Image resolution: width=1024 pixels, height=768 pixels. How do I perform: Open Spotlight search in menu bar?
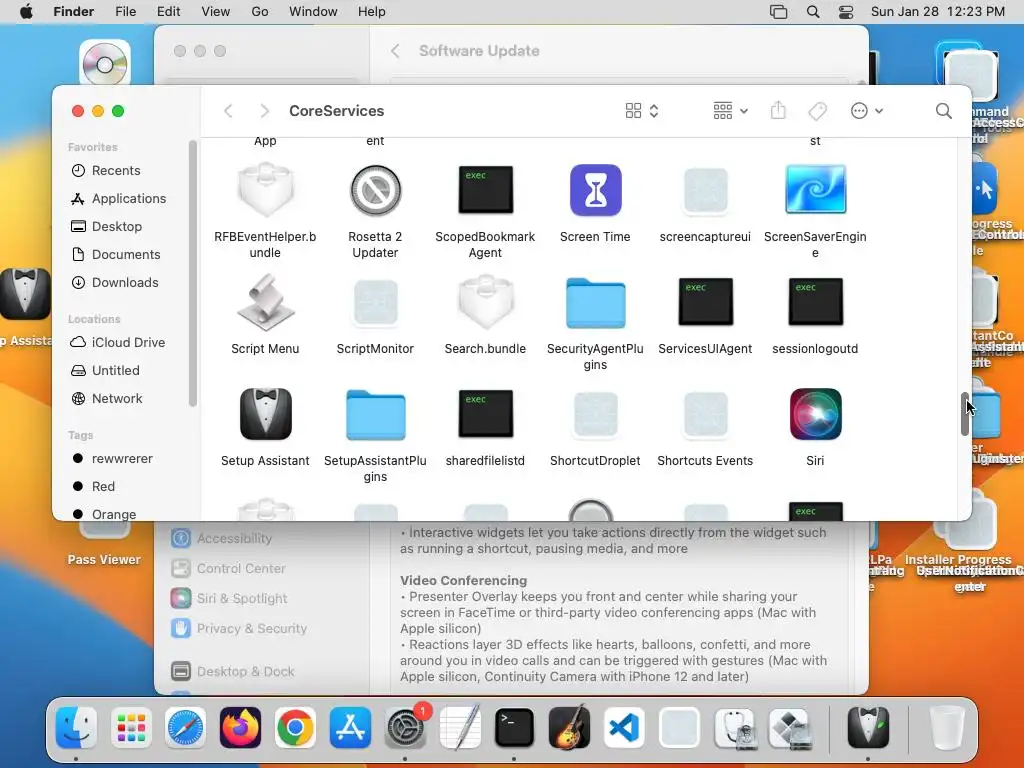click(x=813, y=12)
